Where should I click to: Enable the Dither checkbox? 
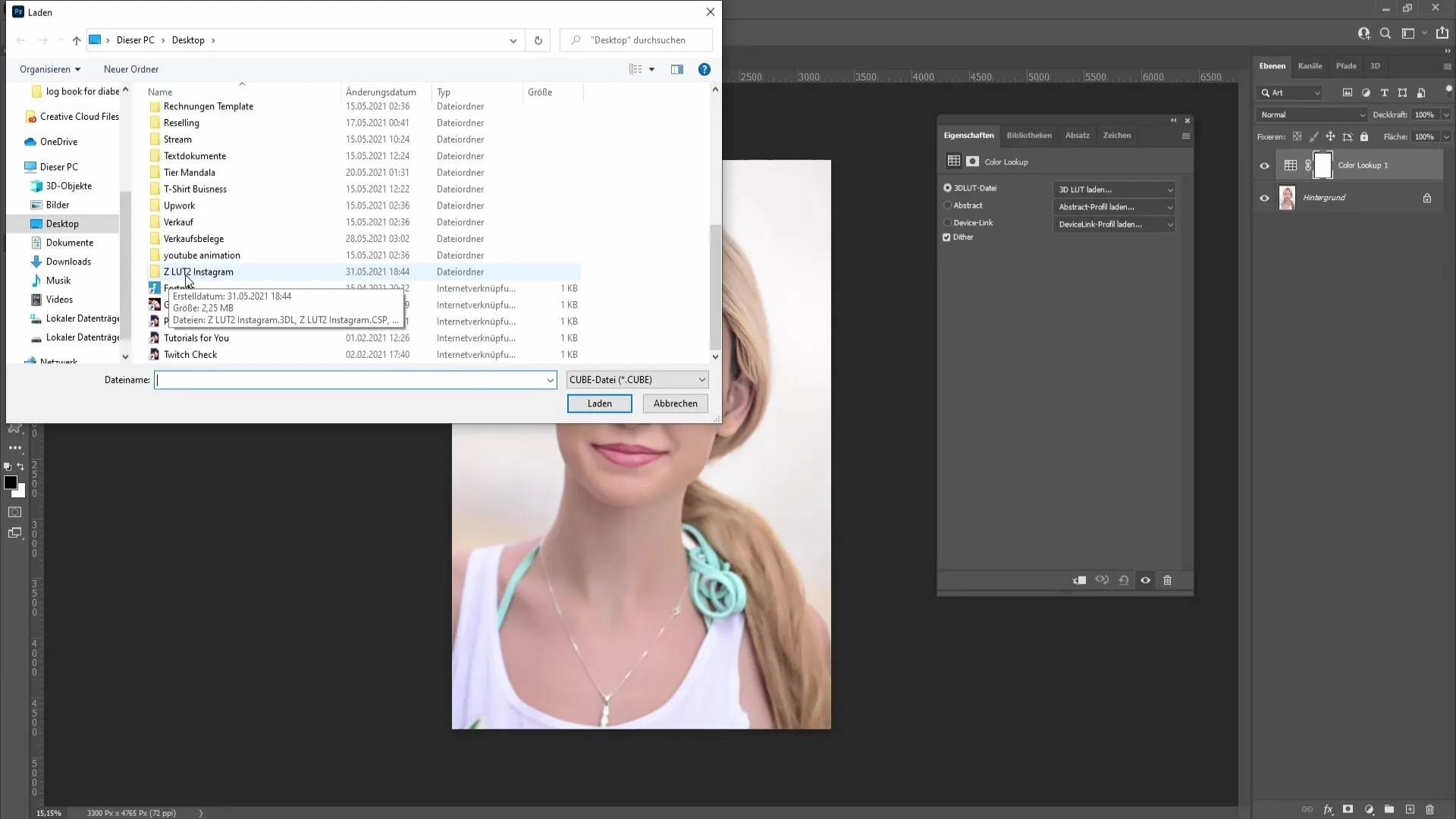point(948,238)
